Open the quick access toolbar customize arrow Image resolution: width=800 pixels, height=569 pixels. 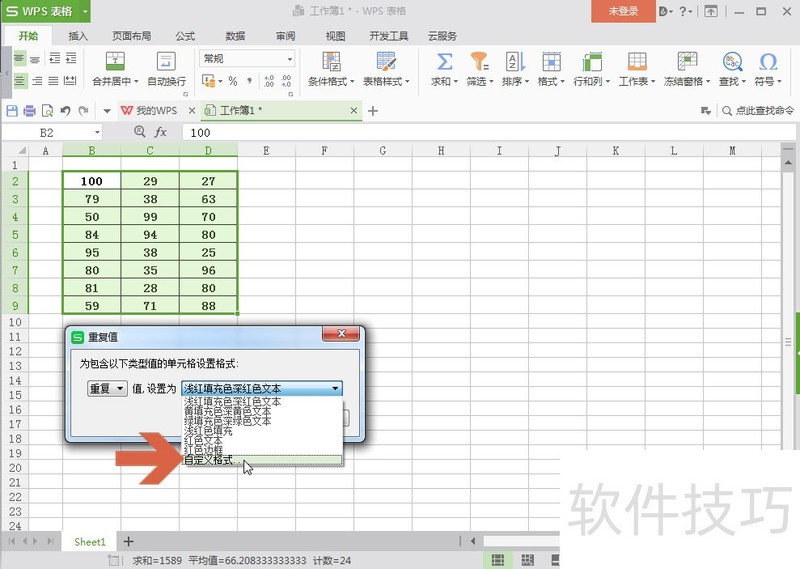pos(107,111)
